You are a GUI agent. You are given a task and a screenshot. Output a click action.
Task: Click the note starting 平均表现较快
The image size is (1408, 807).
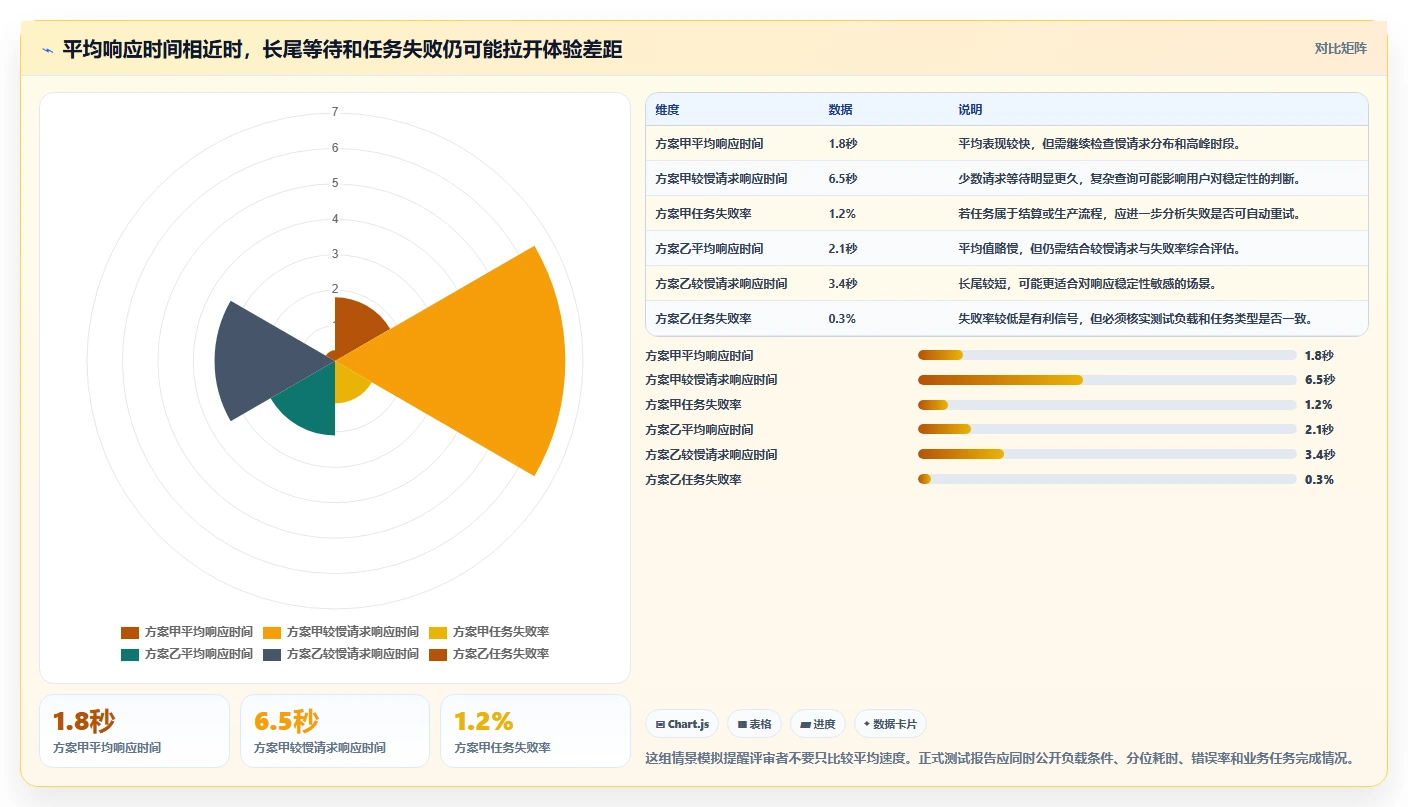click(1101, 144)
